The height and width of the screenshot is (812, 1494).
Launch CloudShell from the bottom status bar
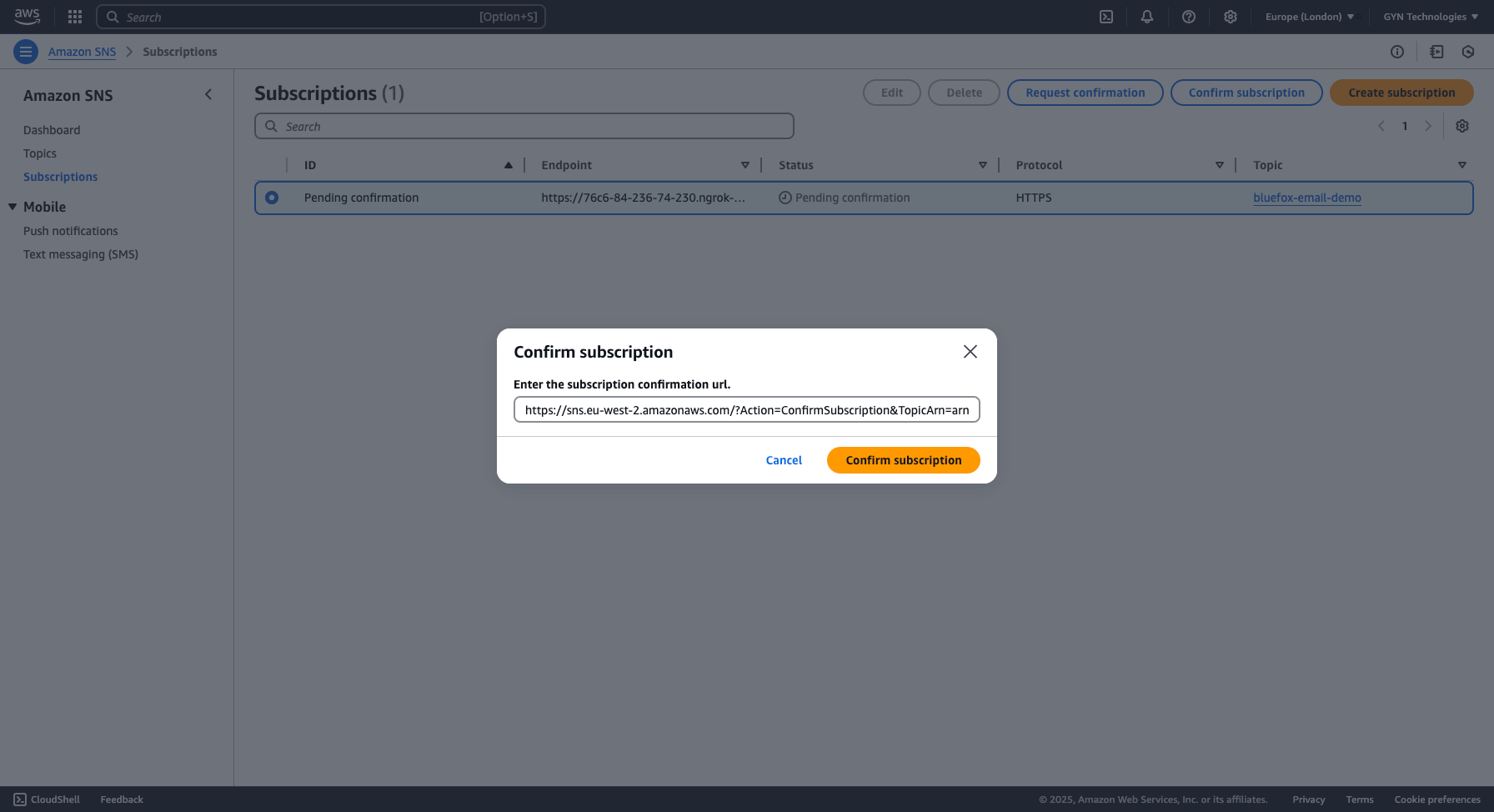[47, 799]
